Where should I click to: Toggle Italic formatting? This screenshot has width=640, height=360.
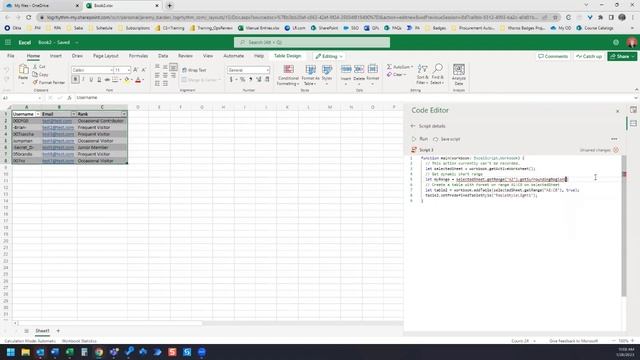click(x=83, y=80)
